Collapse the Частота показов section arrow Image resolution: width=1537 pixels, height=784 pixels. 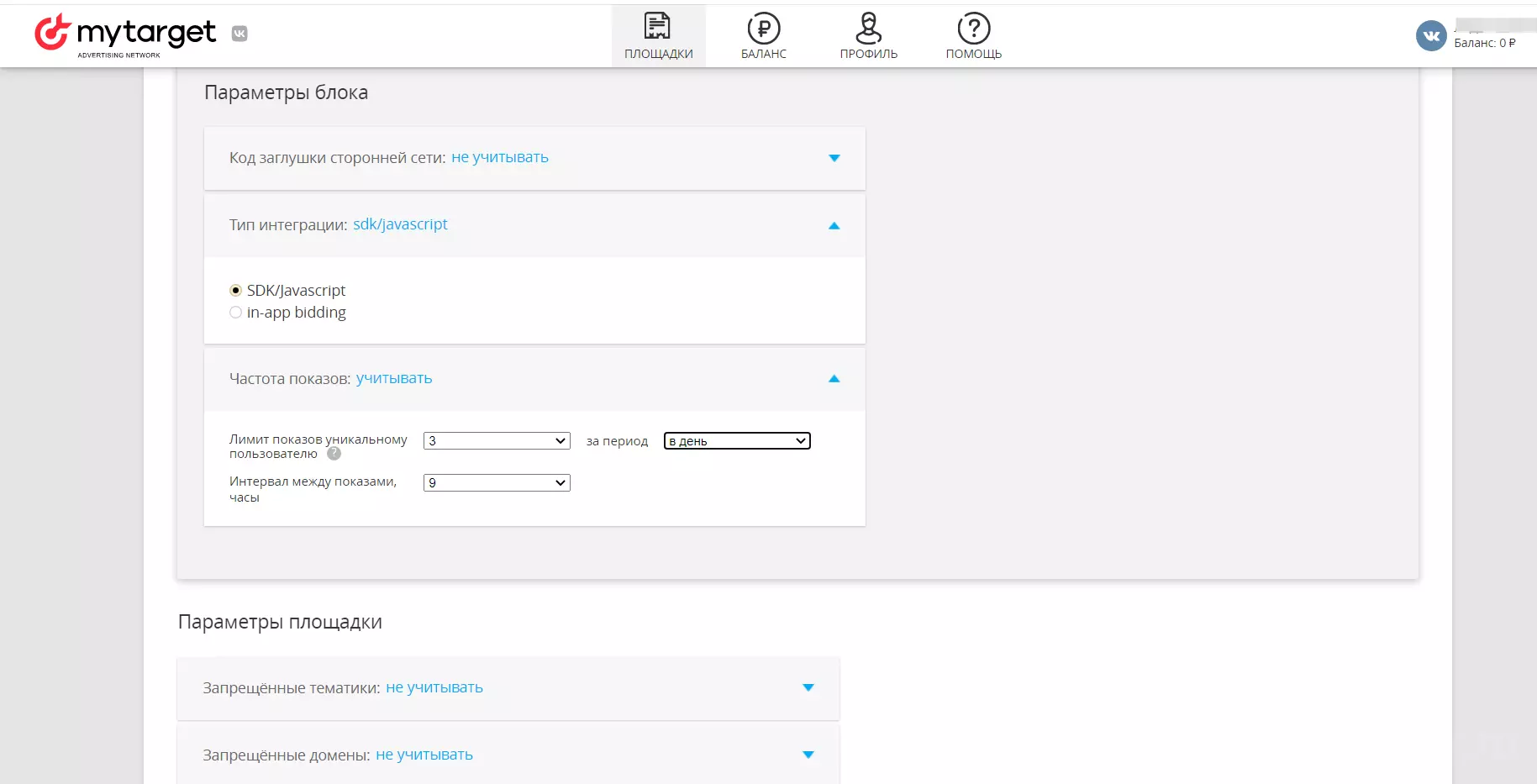point(834,379)
